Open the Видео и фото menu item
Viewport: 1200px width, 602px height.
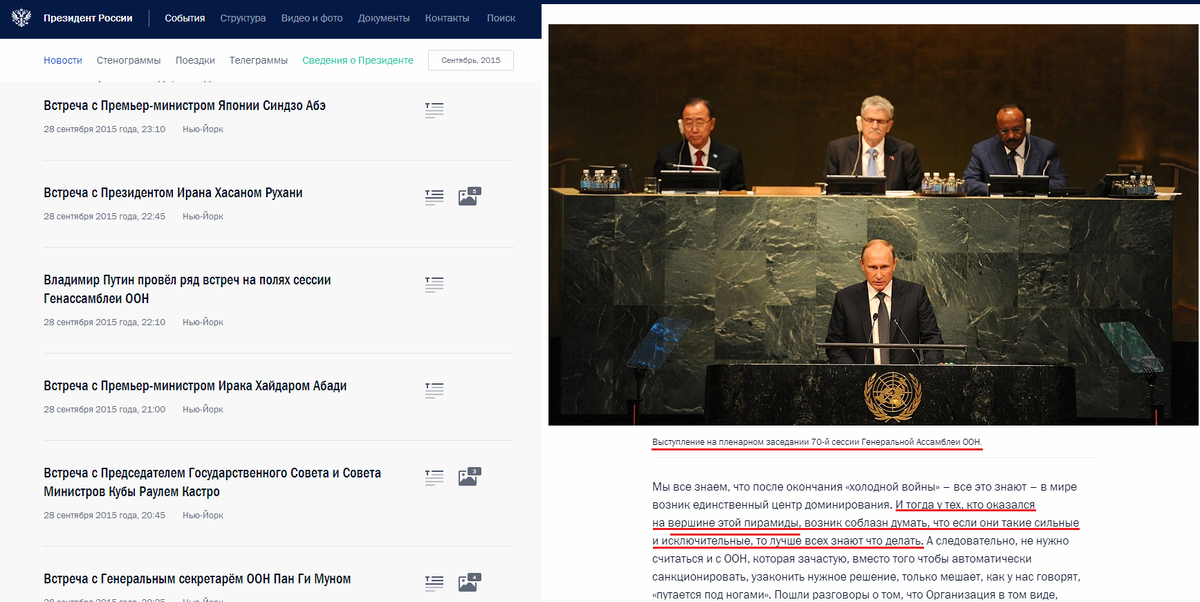click(312, 18)
